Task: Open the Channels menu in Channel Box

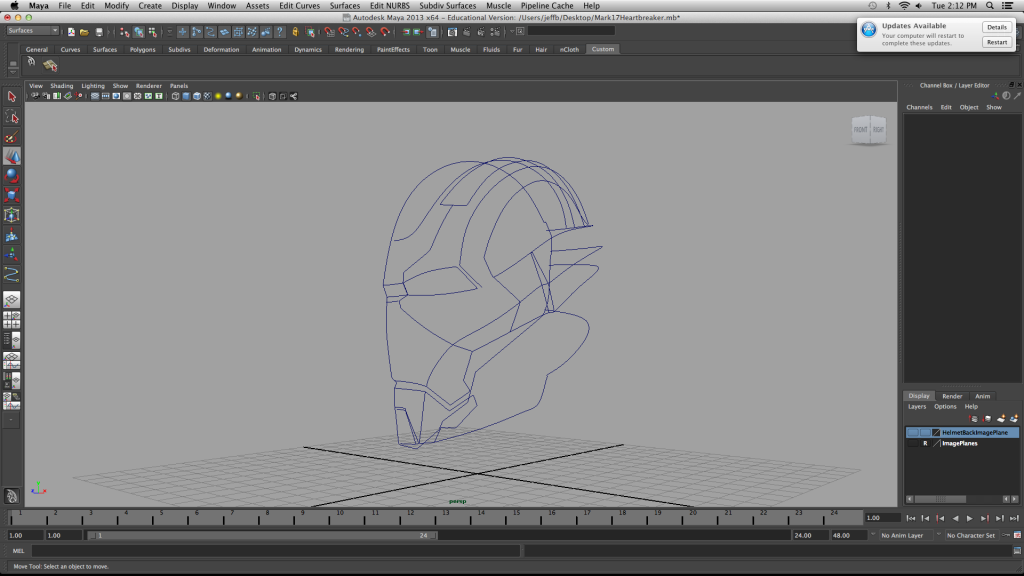Action: click(919, 107)
